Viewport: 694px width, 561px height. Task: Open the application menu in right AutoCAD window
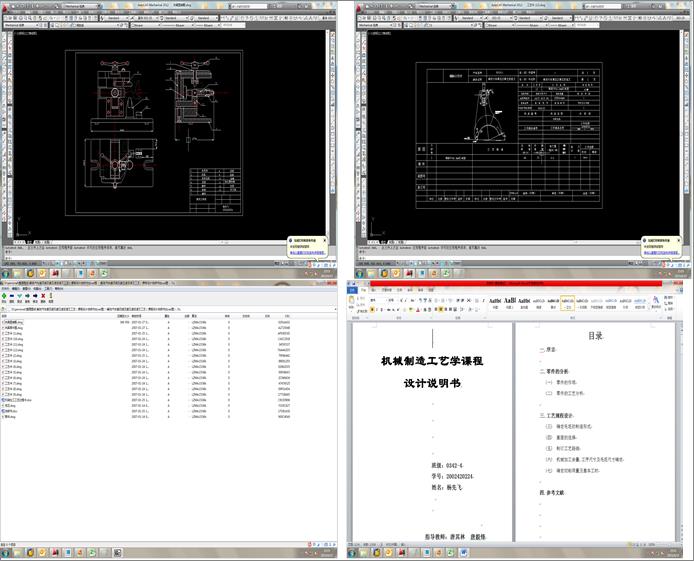359,7
